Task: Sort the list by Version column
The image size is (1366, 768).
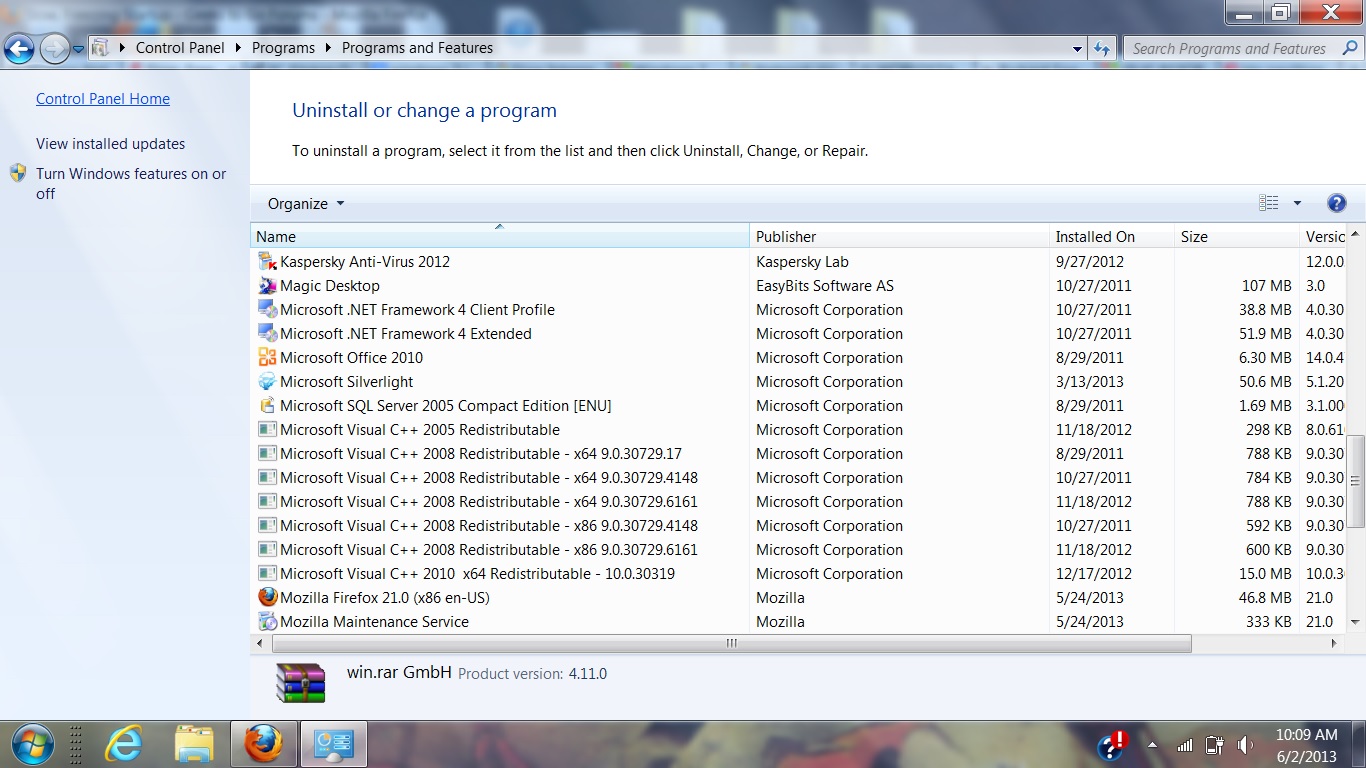Action: click(1323, 237)
